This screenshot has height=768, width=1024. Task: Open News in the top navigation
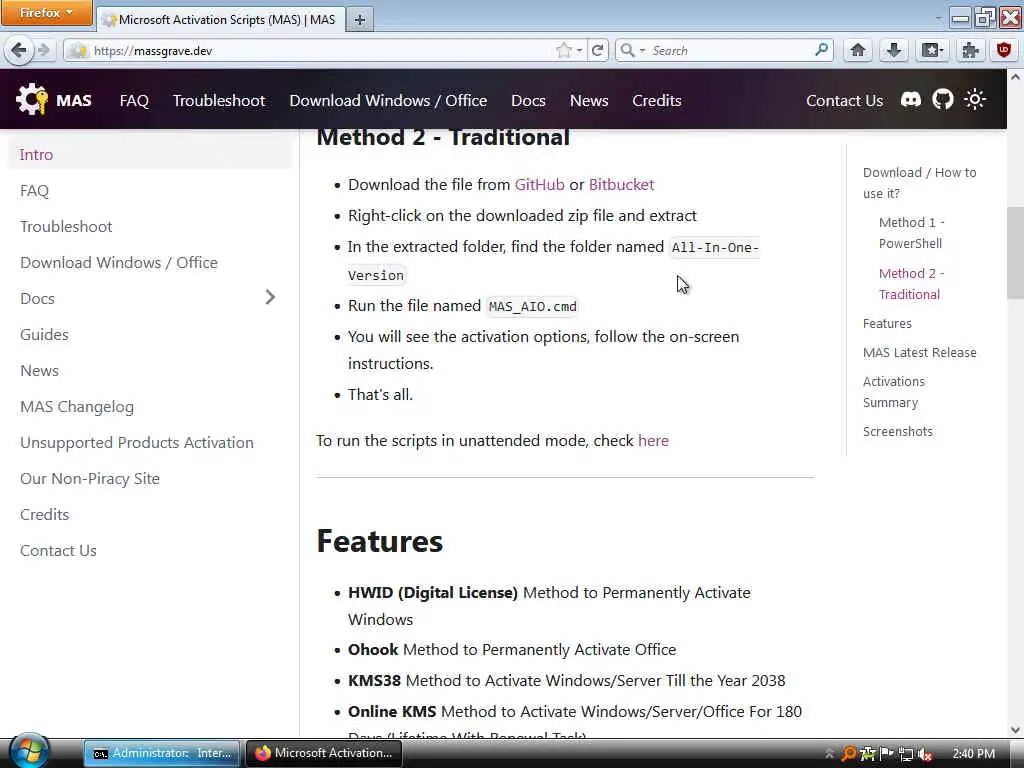coord(589,101)
